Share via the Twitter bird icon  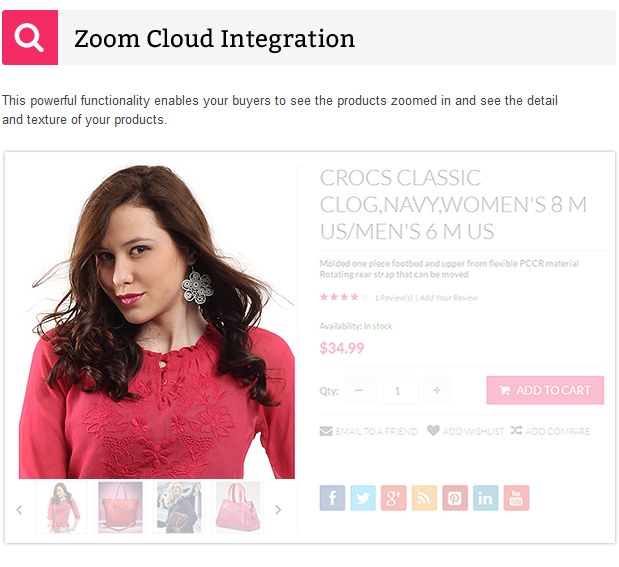pyautogui.click(x=363, y=498)
